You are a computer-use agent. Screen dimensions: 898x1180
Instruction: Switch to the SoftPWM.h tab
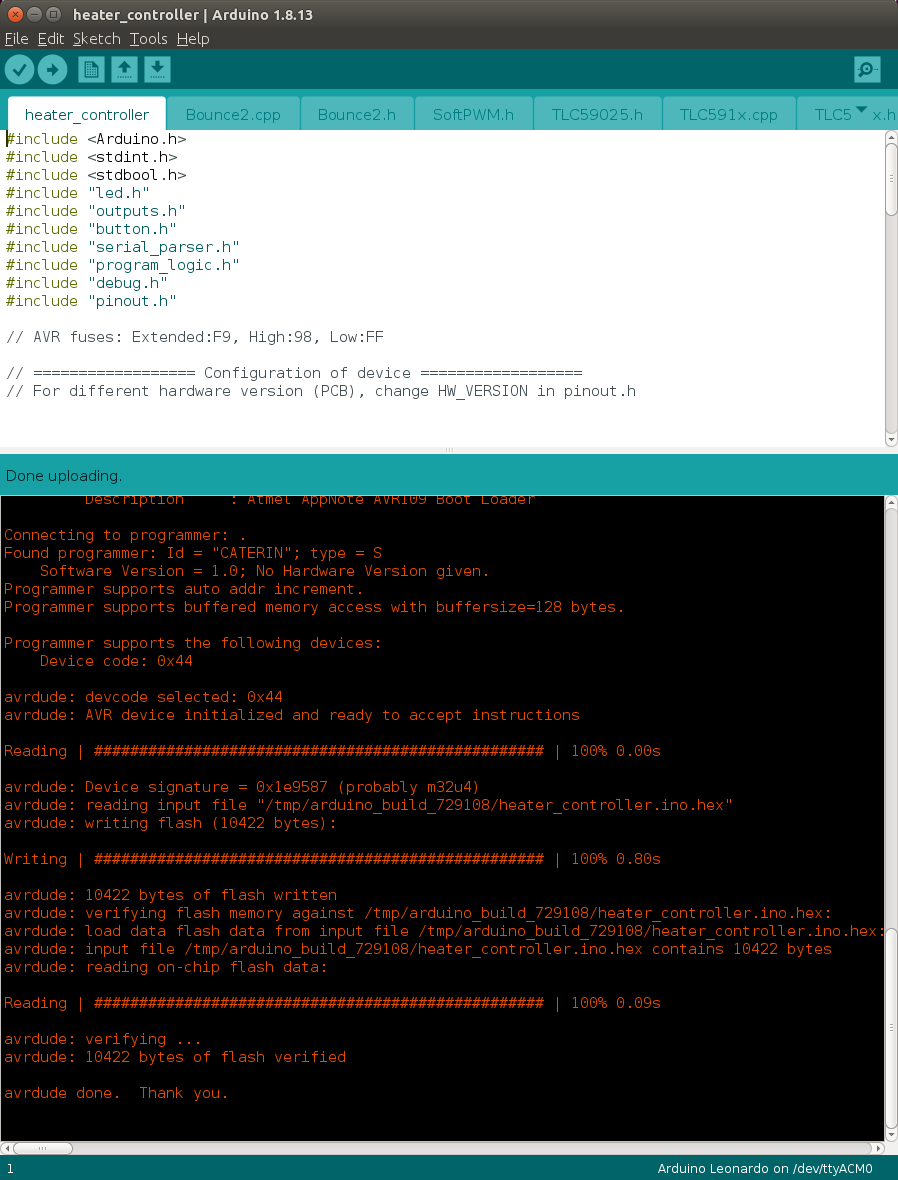pyautogui.click(x=473, y=115)
